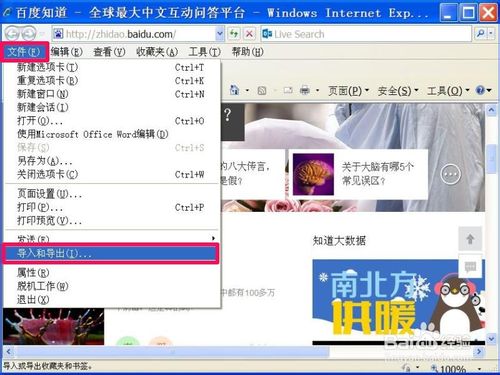Click the feedback chat bubble icon

pos(470,267)
